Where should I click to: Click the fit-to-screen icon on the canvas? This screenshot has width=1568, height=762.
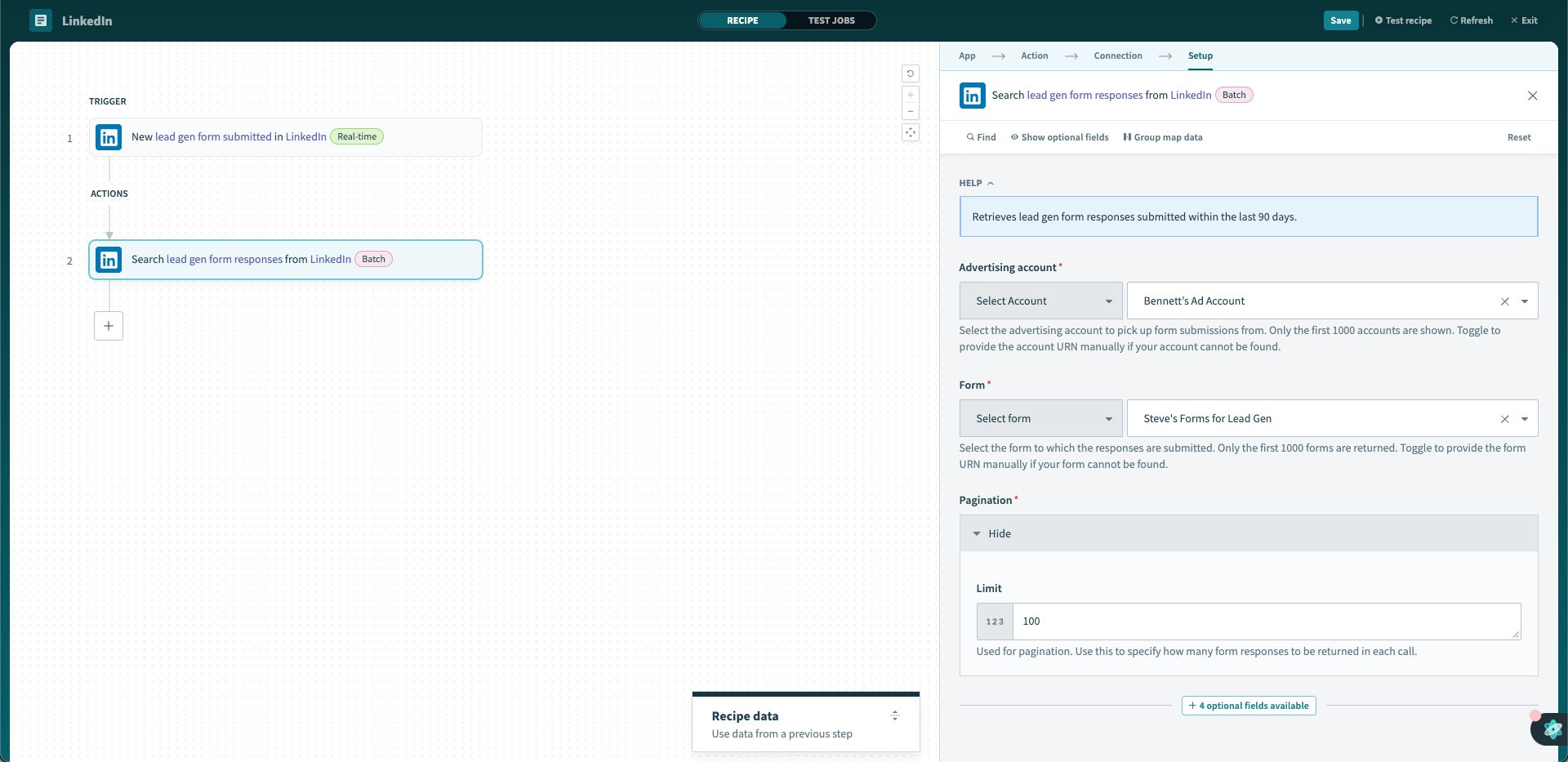(x=911, y=132)
